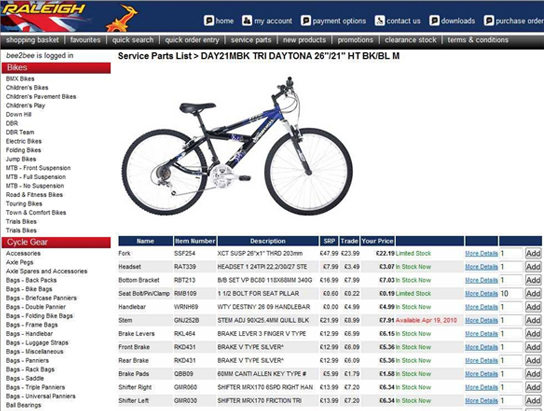Add the Fork SSF254 to basket
The height and width of the screenshot is (411, 544).
point(533,254)
